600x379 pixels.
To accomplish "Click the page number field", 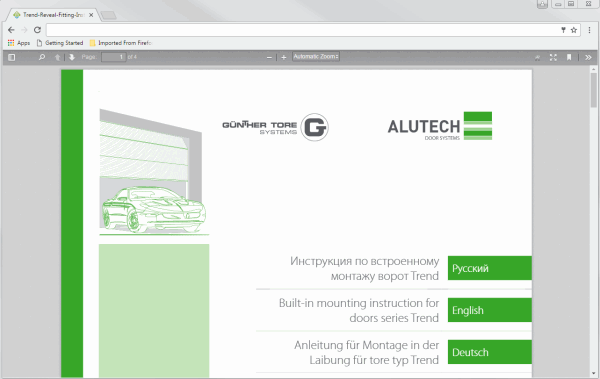I will (x=114, y=57).
